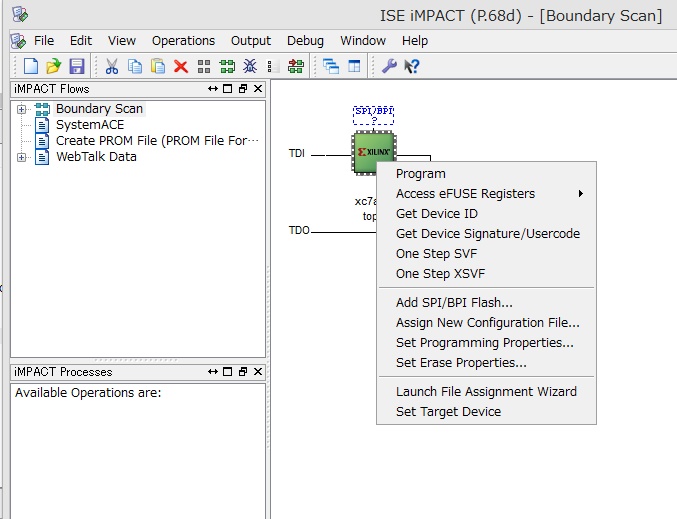
Task: Click the dashed SPI/BPI placeholder box
Action: [374, 115]
